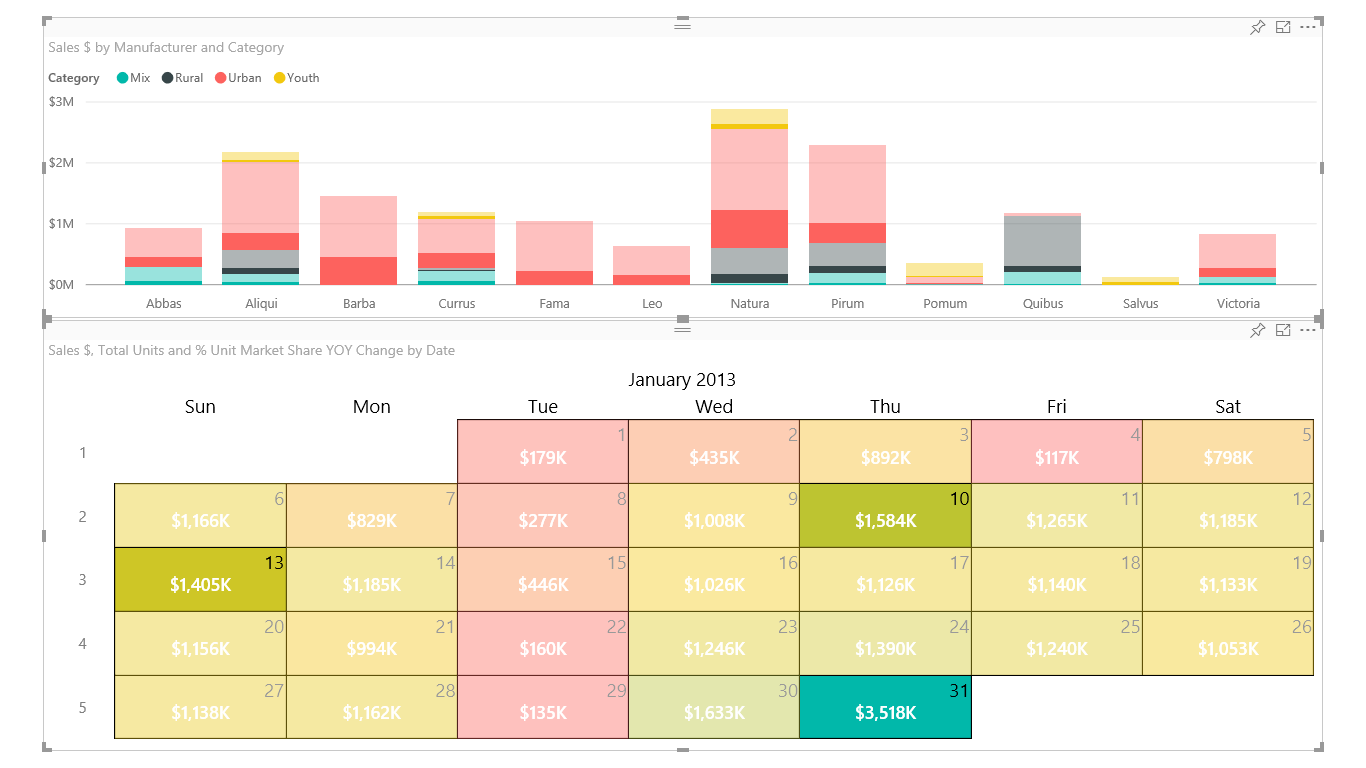Click the Pirum bar in the chart
The image size is (1366, 768).
point(847,215)
